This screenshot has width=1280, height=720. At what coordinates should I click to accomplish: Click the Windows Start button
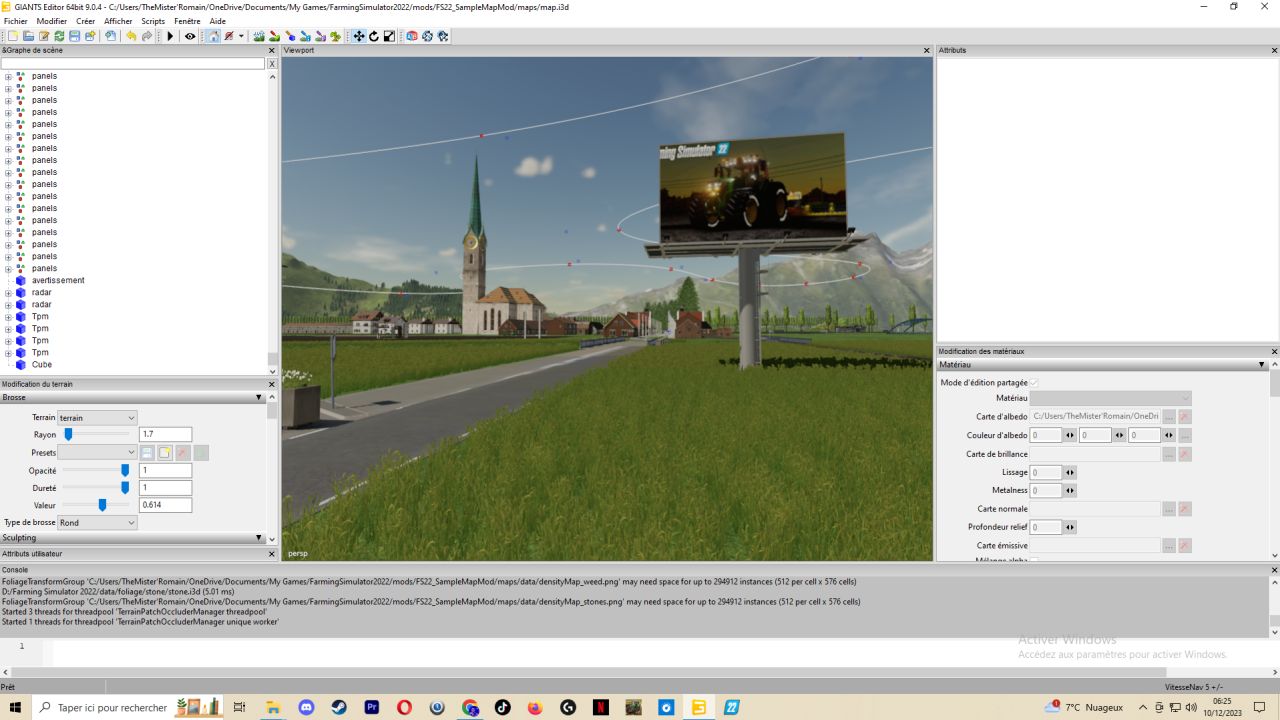tap(15, 707)
